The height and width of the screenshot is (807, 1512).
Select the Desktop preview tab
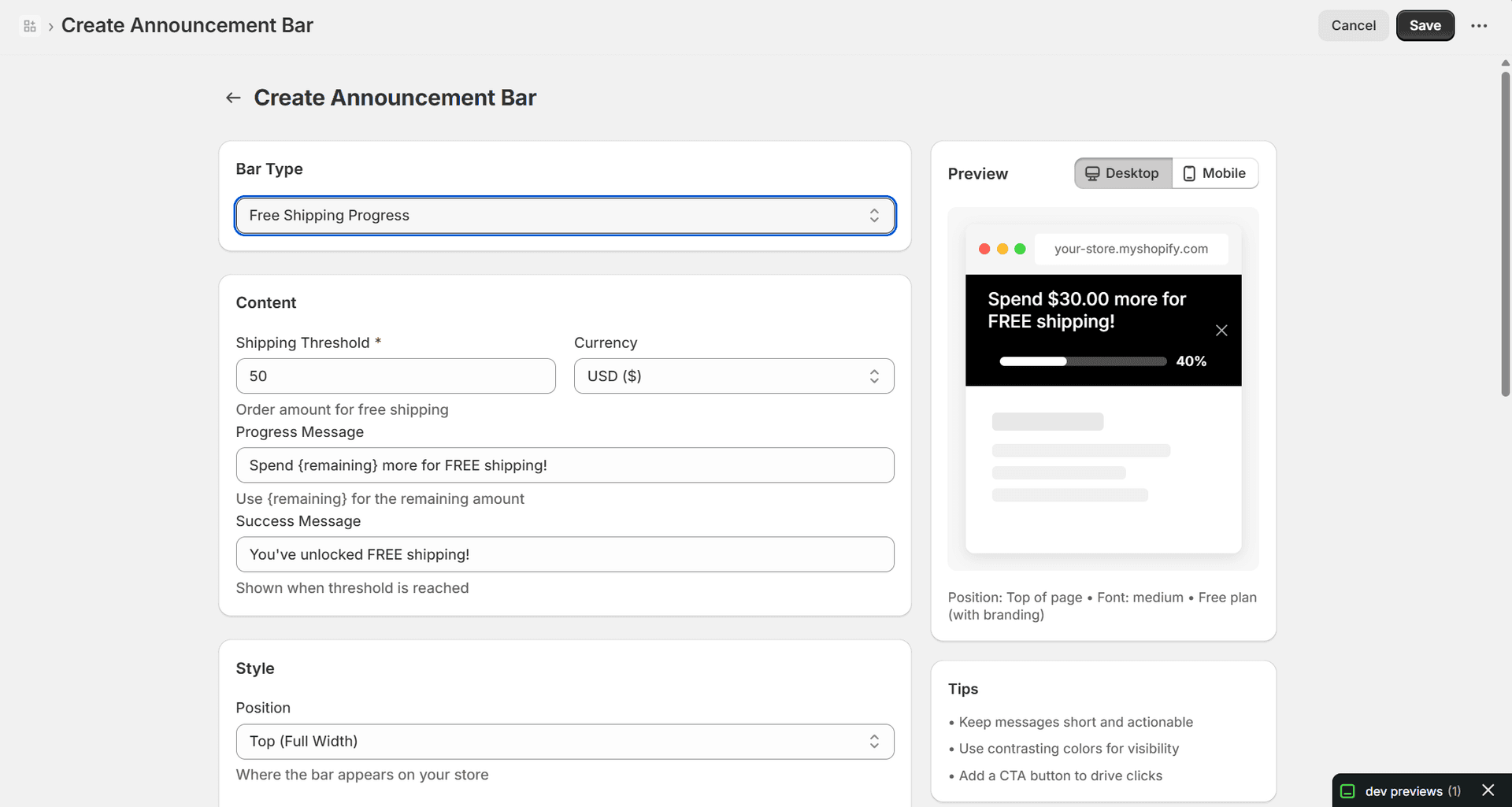(x=1122, y=172)
